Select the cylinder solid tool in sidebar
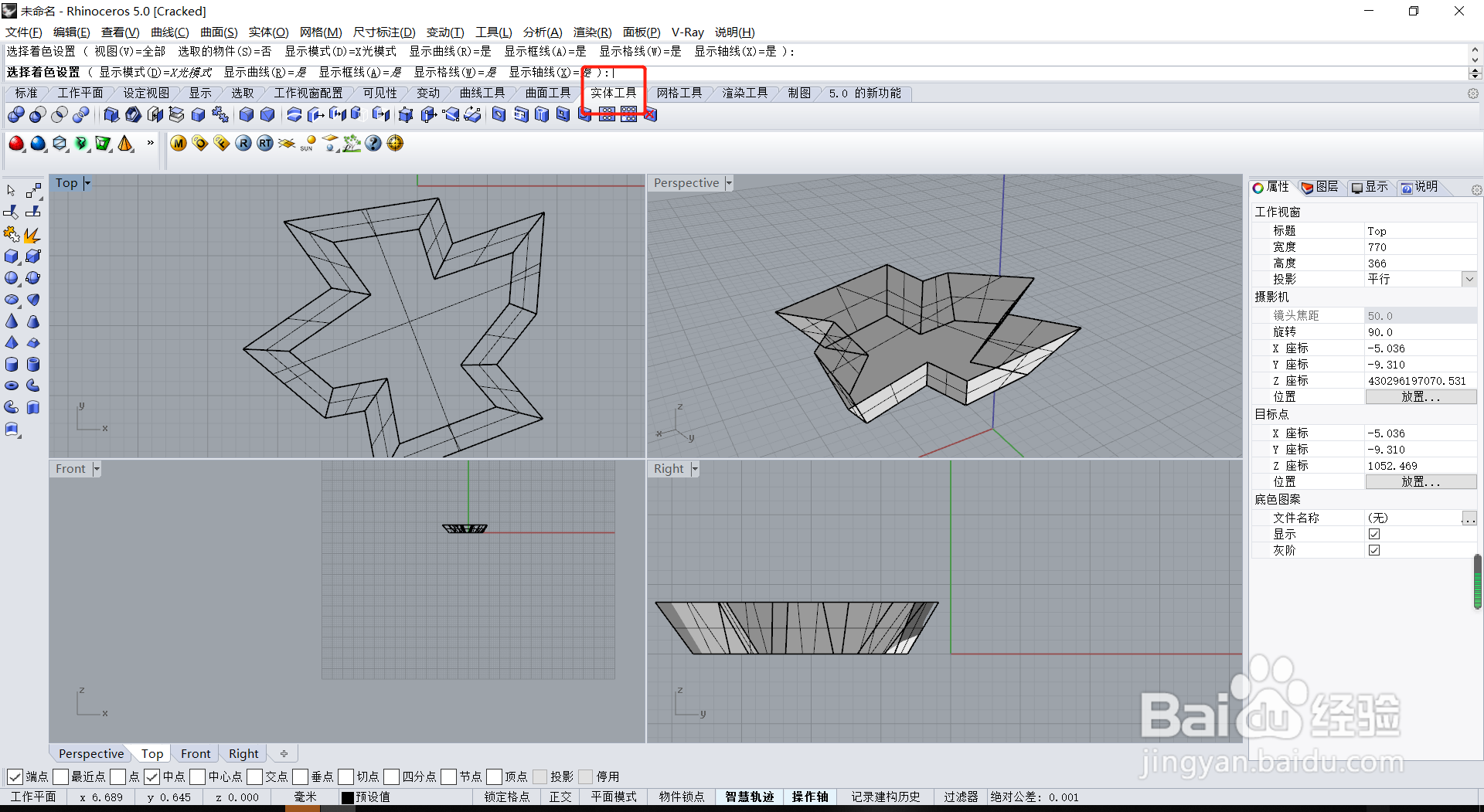This screenshot has width=1484, height=812. point(11,365)
